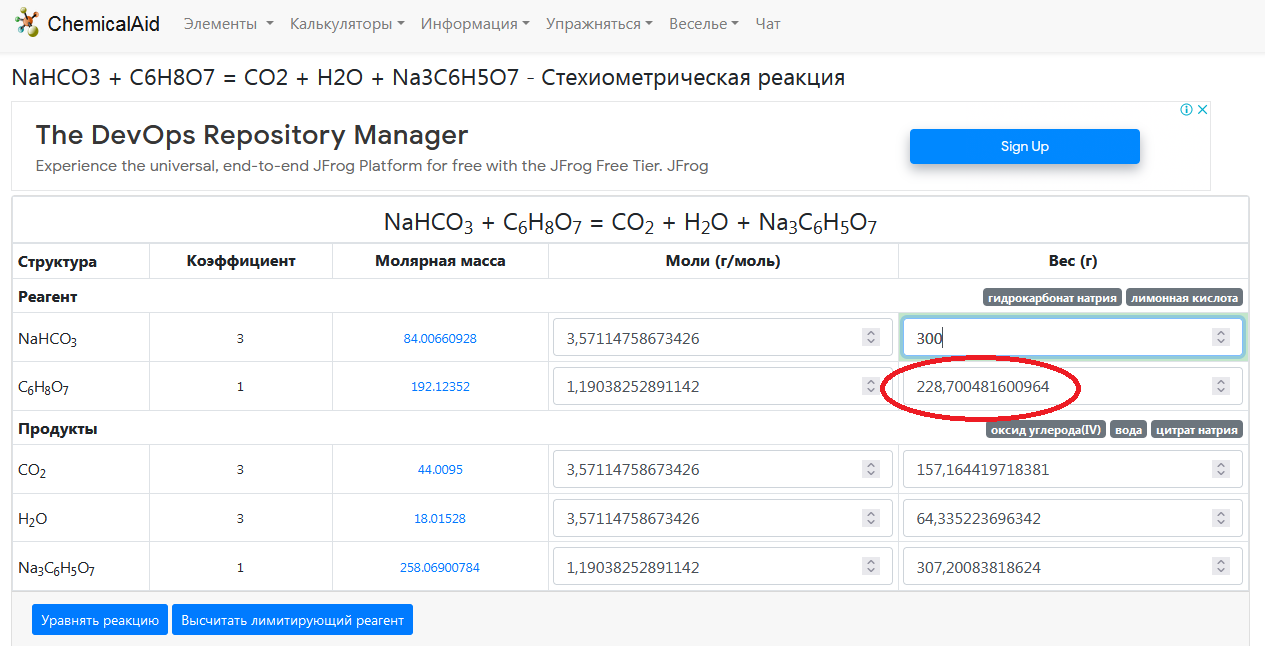Click the NaHCO3 weight field showing 300
This screenshot has height=646, width=1265.
click(x=1073, y=338)
